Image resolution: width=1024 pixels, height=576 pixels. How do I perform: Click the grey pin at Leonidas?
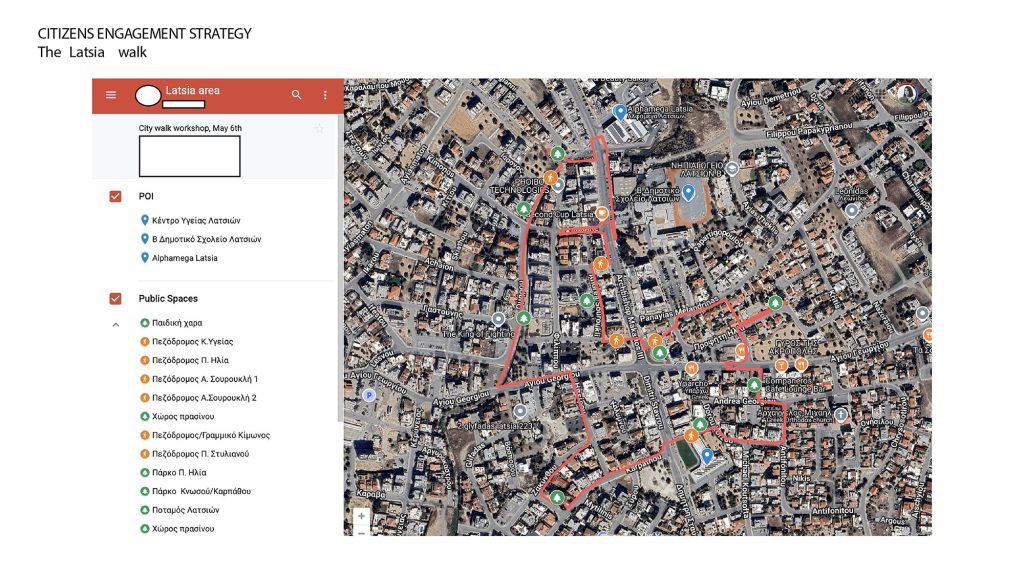pos(852,210)
